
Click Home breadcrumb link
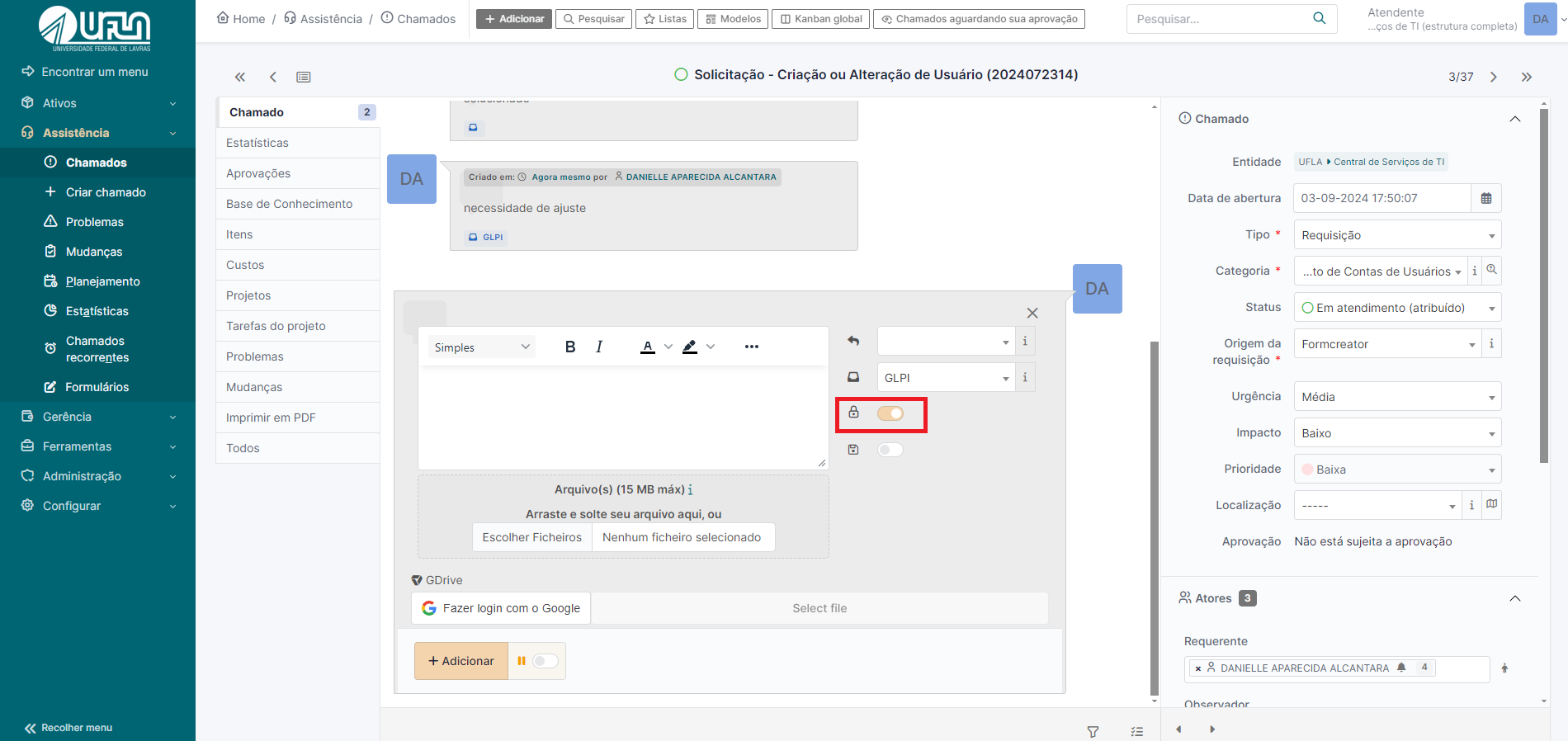[241, 19]
